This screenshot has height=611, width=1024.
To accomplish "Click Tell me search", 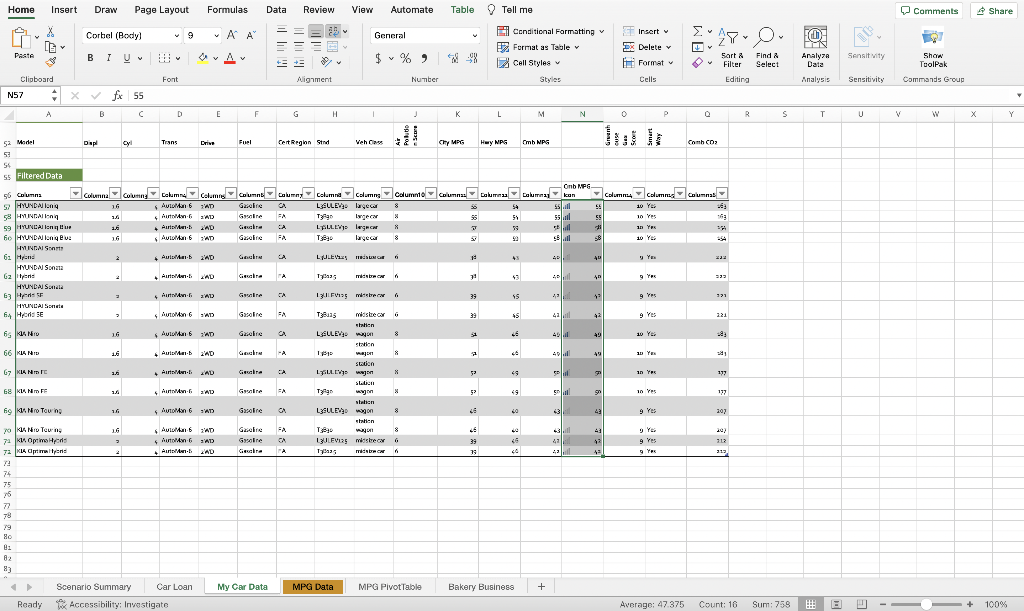I will click(510, 10).
